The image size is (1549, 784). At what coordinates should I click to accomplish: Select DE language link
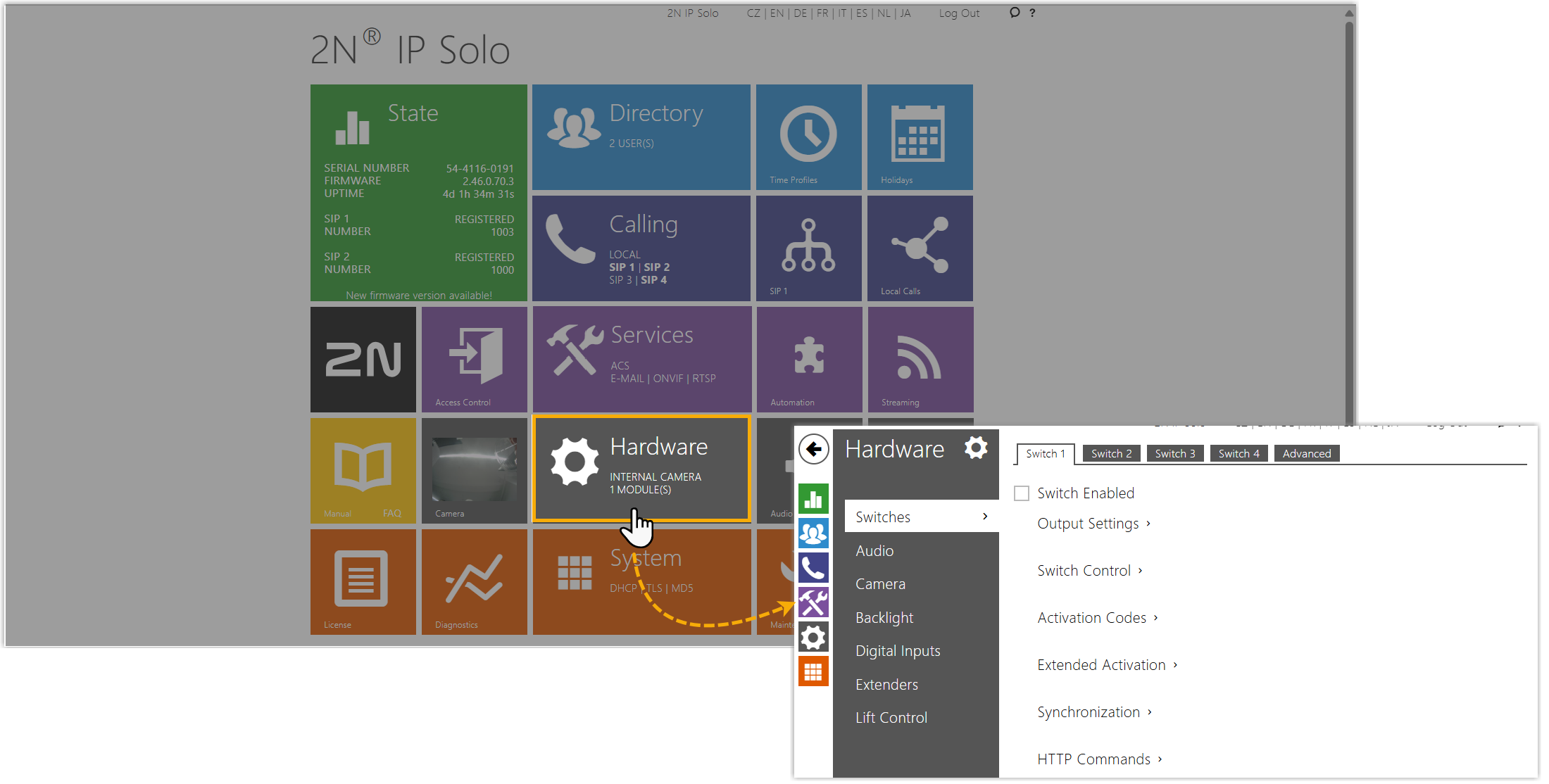[x=800, y=13]
